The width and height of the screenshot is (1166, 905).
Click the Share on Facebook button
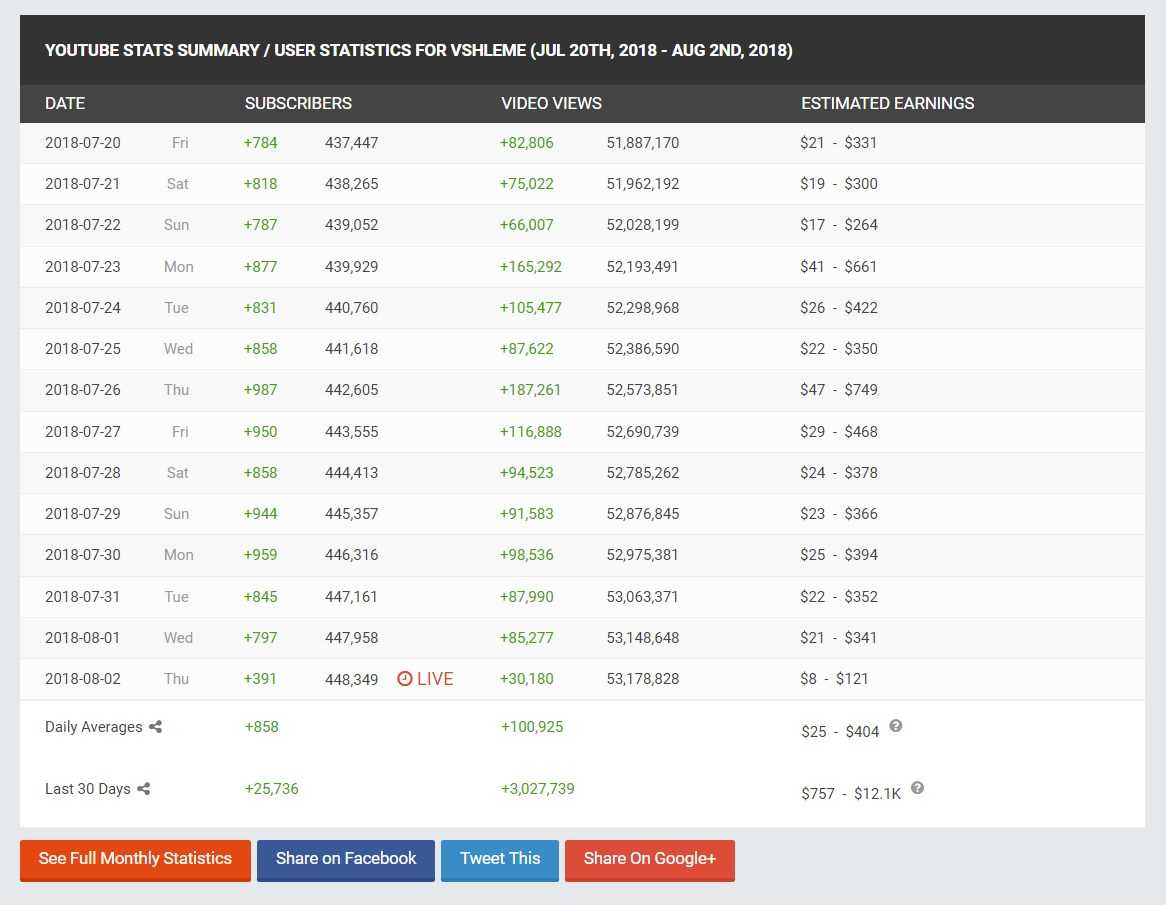point(346,859)
